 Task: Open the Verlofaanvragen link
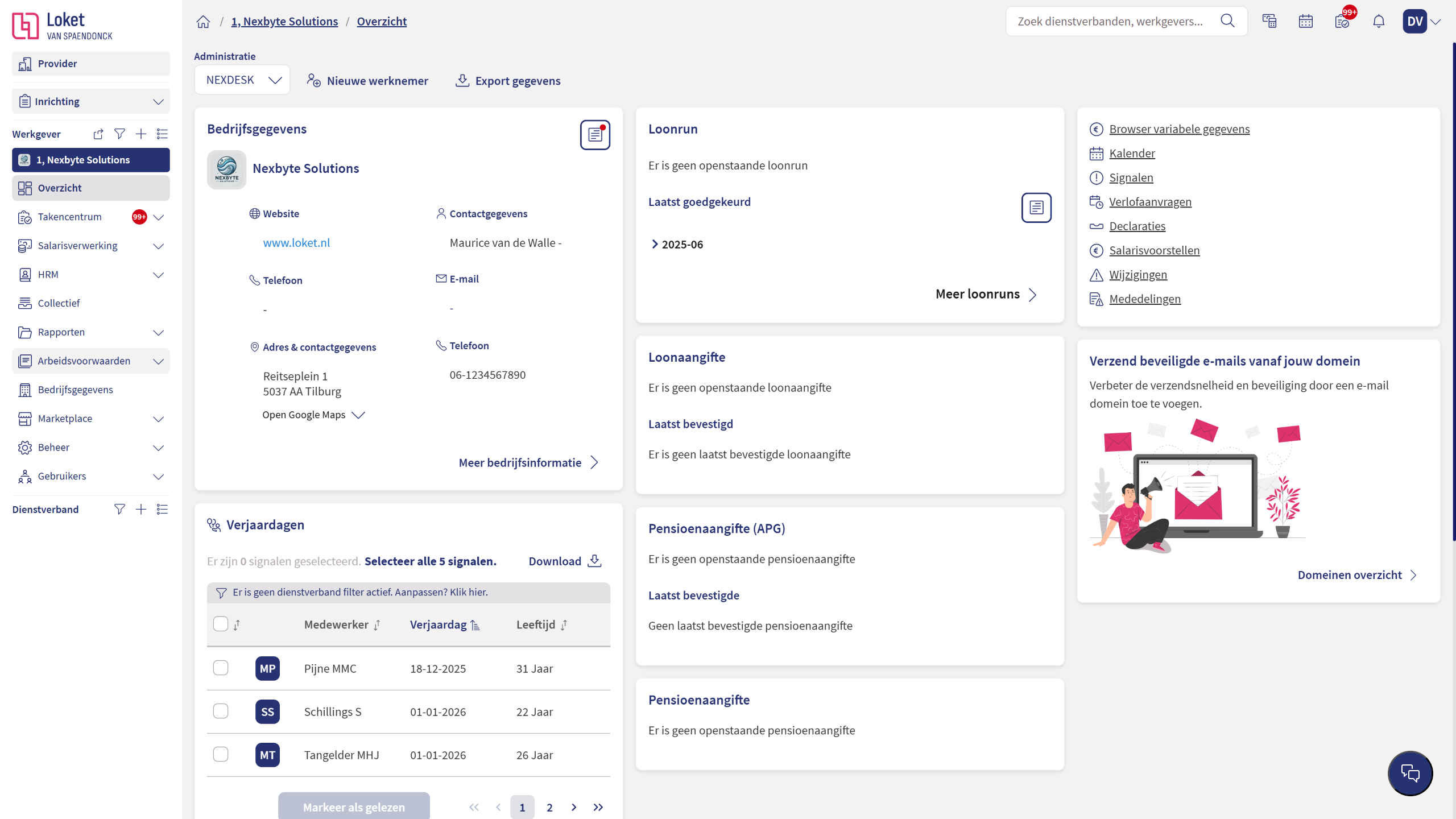coord(1150,202)
